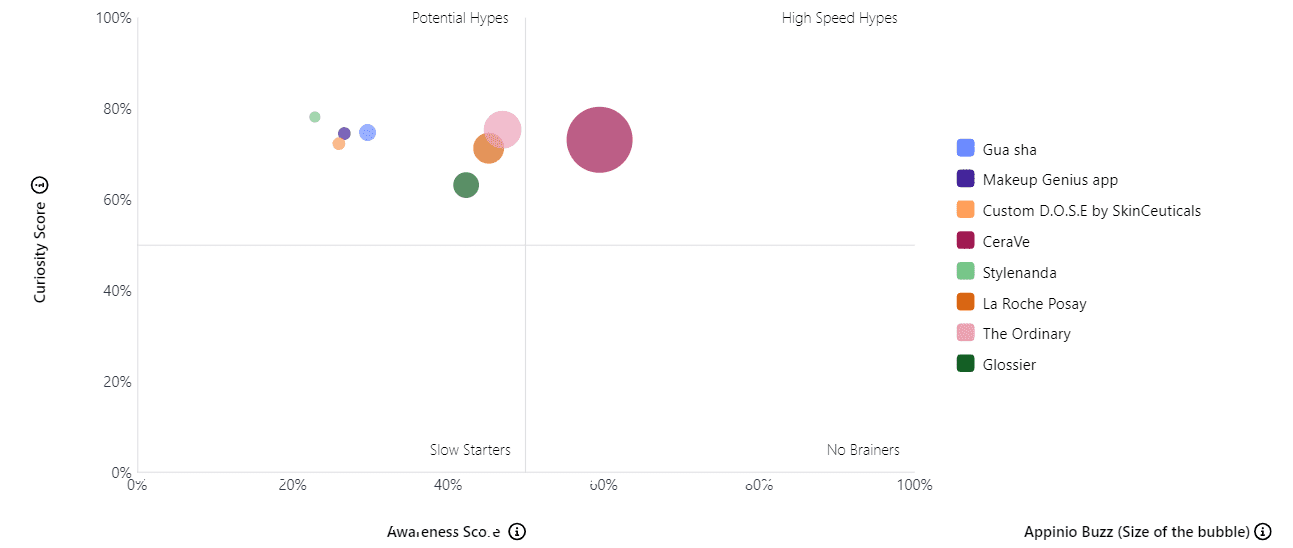Image resolution: width=1293 pixels, height=548 pixels.
Task: Select the Stylenanda legend label
Action: pos(1020,273)
